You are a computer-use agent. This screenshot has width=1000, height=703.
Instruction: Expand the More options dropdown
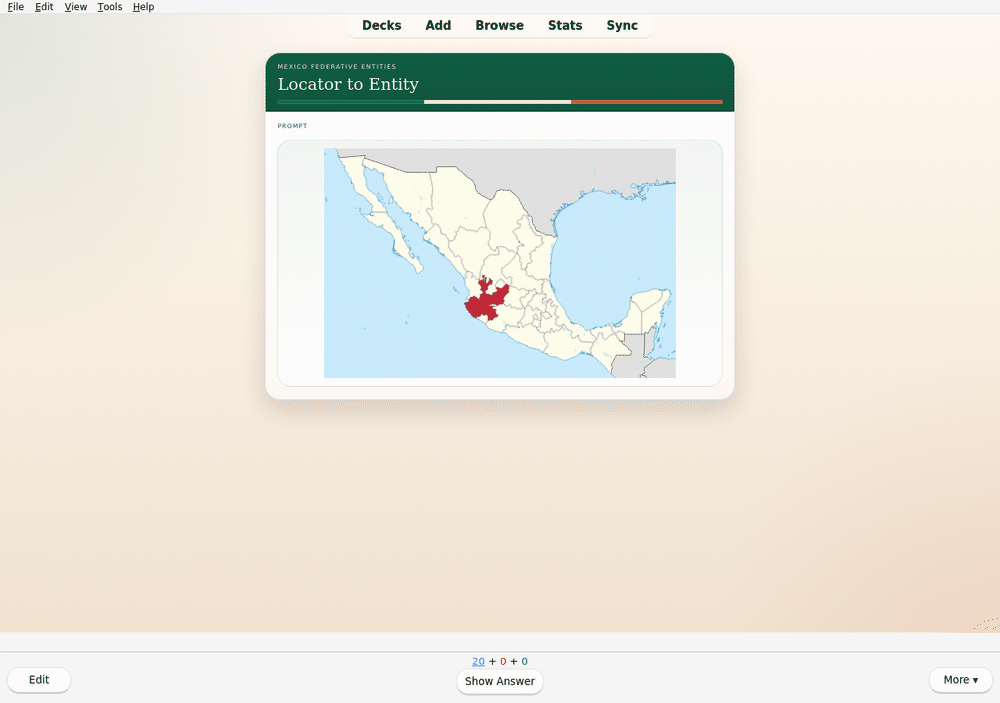click(x=960, y=679)
